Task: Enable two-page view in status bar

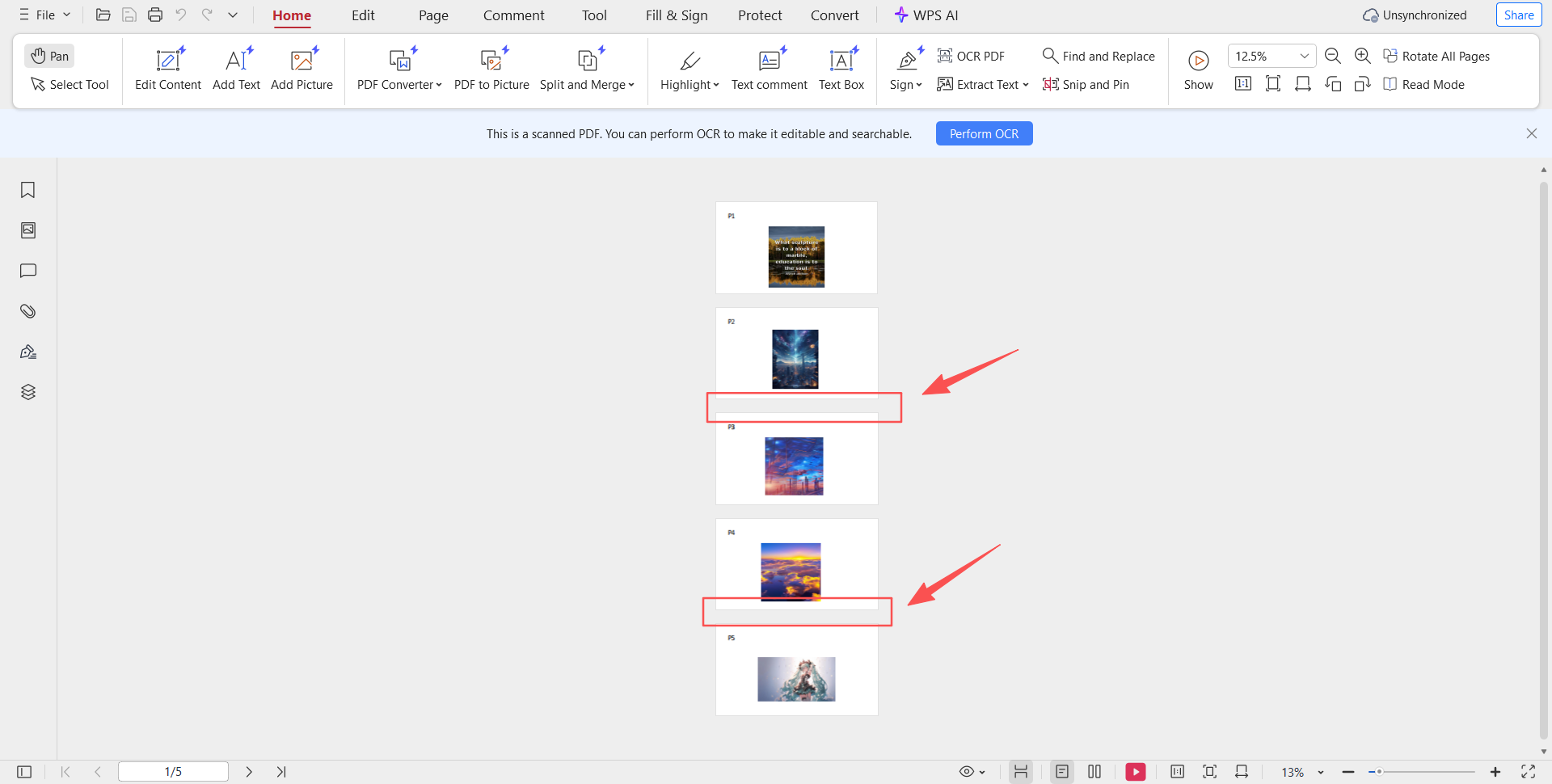Action: click(1094, 772)
